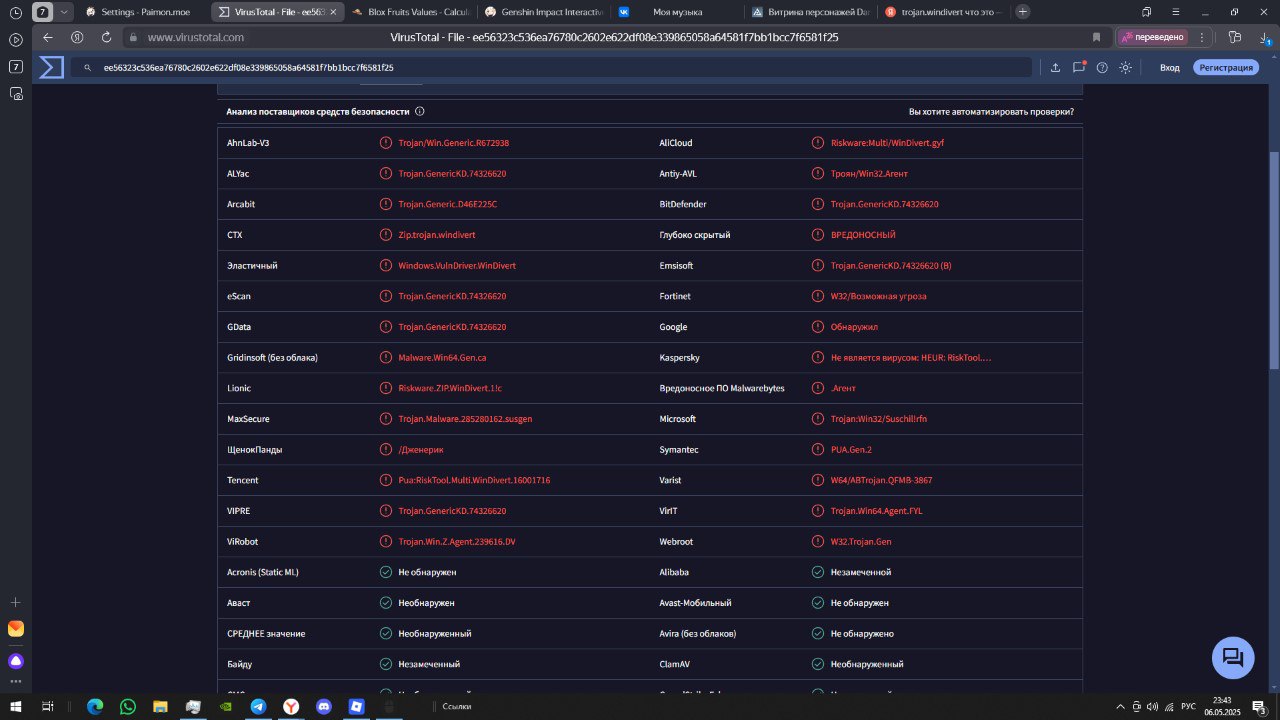1280x720 pixels.
Task: Switch to the trojan.windivert search tab
Action: click(x=944, y=12)
